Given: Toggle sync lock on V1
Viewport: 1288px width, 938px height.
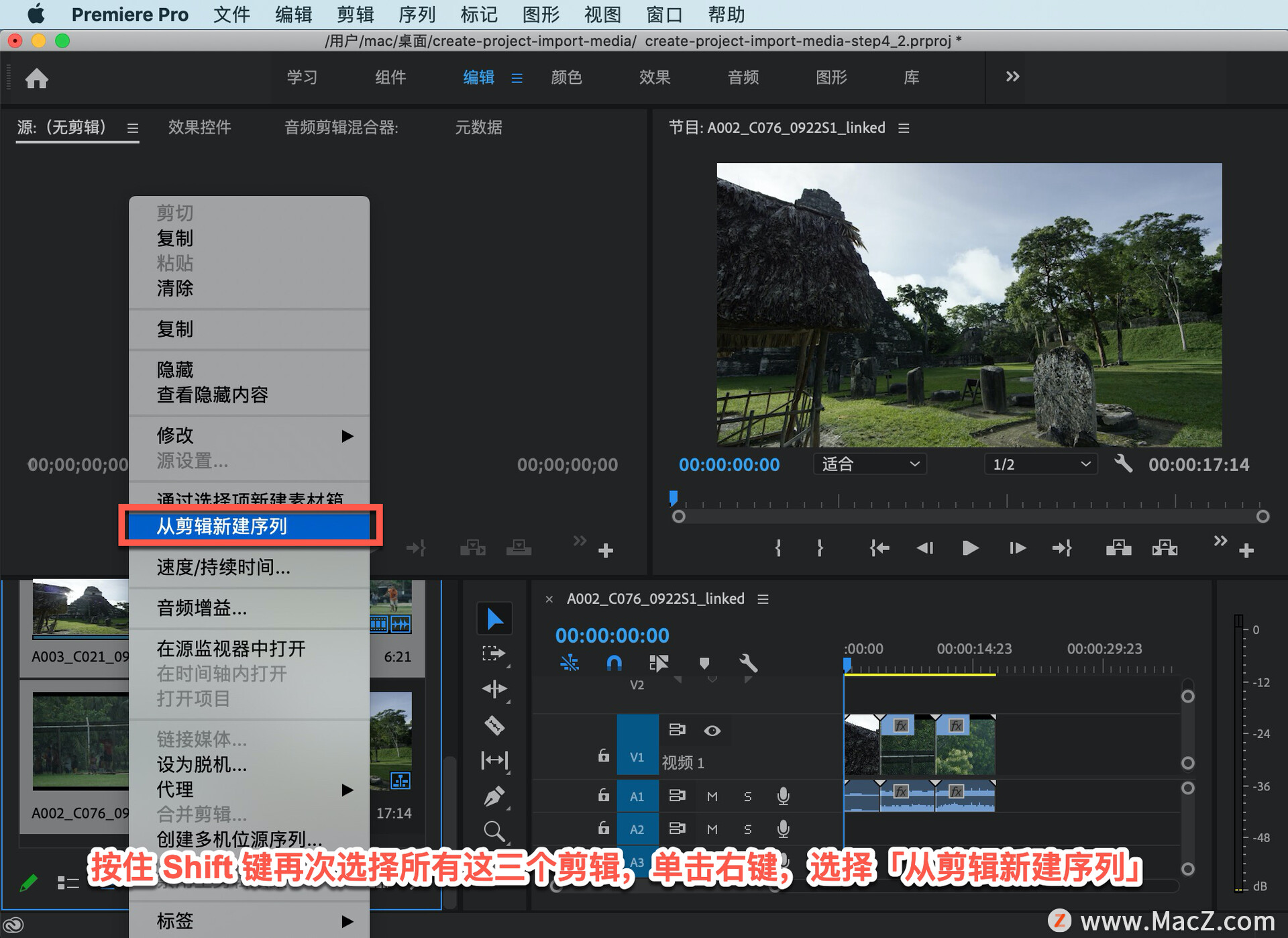Looking at the screenshot, I should pos(677,729).
